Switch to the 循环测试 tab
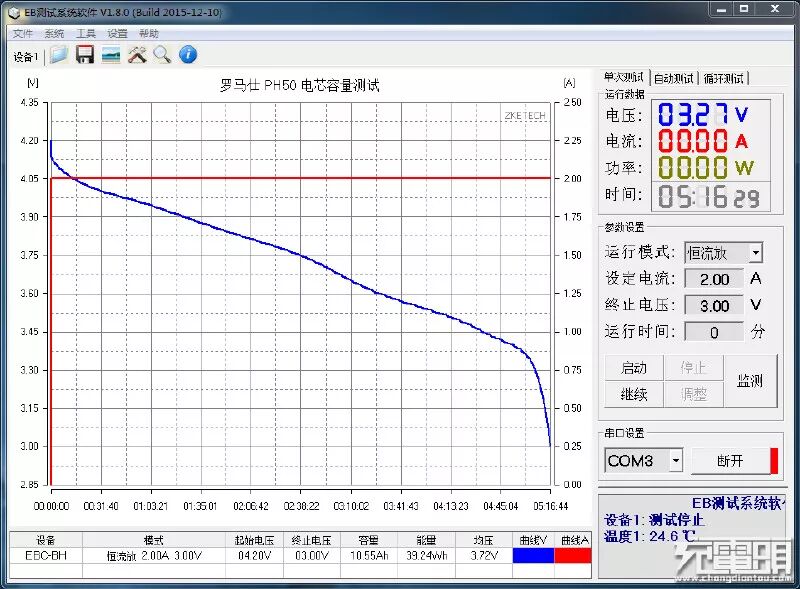The image size is (800, 589). click(x=723, y=79)
